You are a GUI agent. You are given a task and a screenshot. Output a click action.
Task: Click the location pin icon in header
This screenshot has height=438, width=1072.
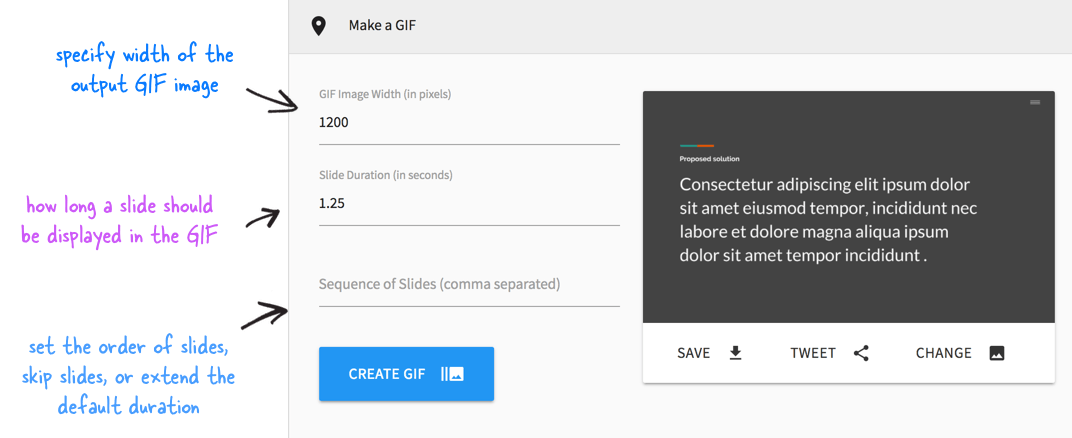tap(318, 26)
